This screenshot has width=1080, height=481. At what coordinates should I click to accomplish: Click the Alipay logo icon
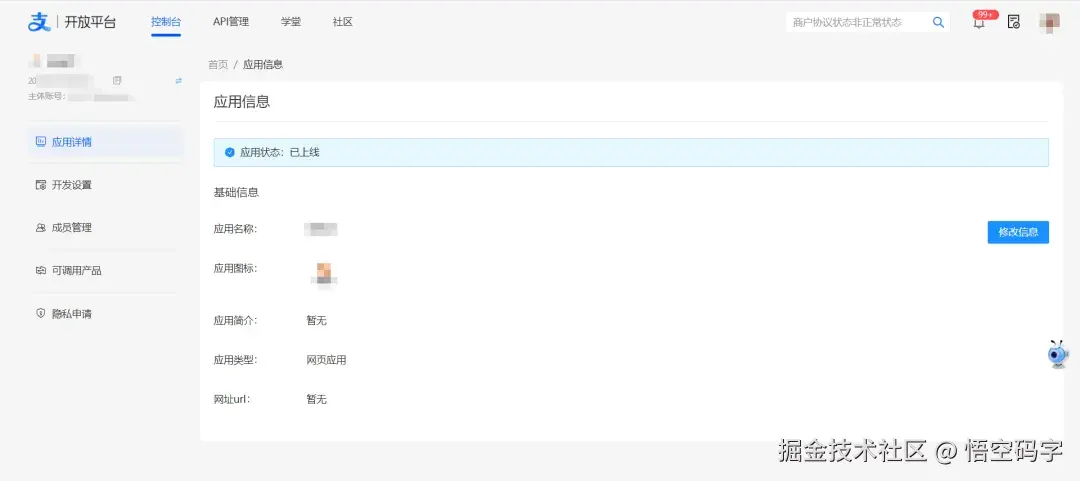point(39,22)
